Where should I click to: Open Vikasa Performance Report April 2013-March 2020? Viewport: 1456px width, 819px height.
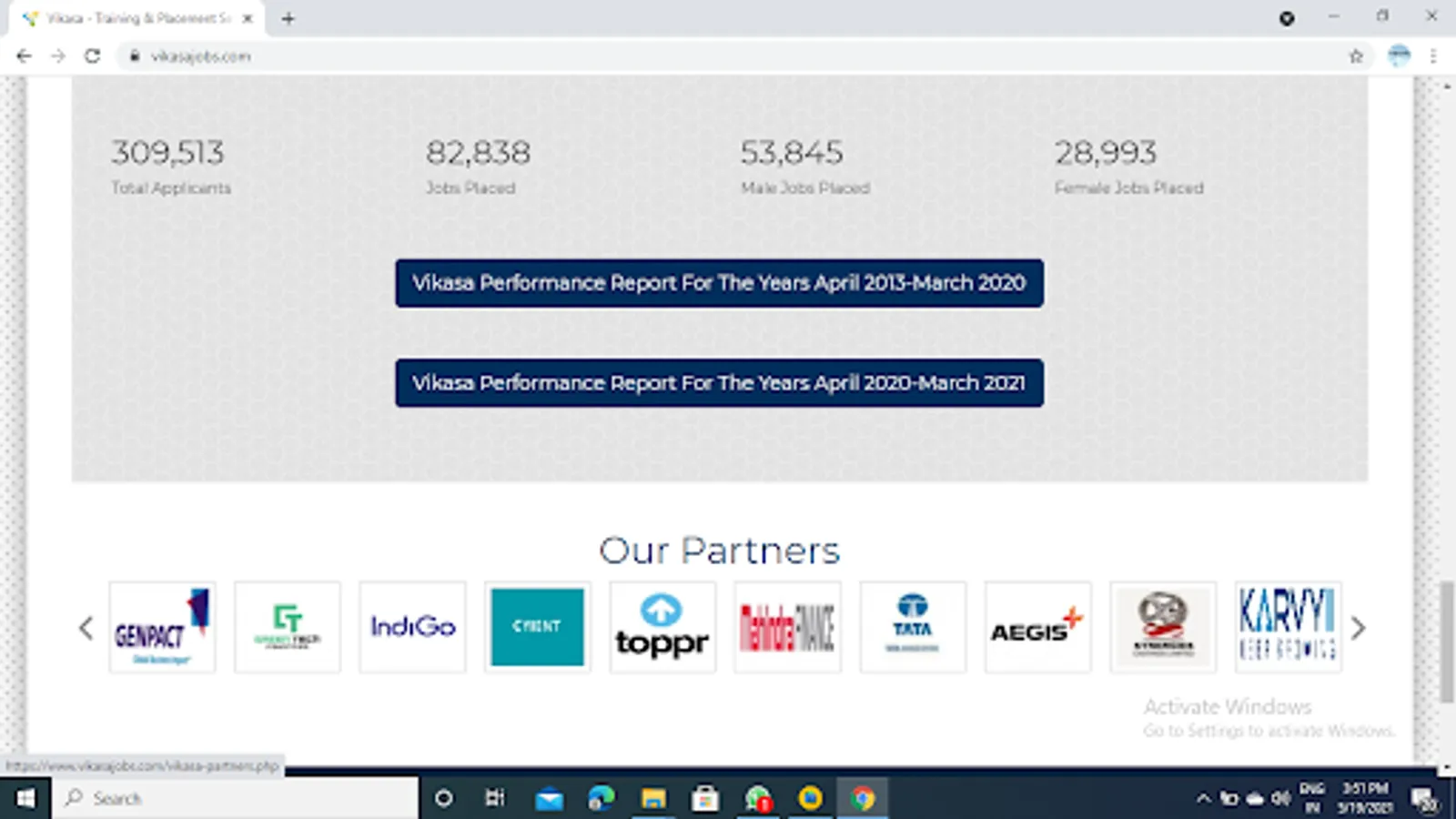[719, 283]
